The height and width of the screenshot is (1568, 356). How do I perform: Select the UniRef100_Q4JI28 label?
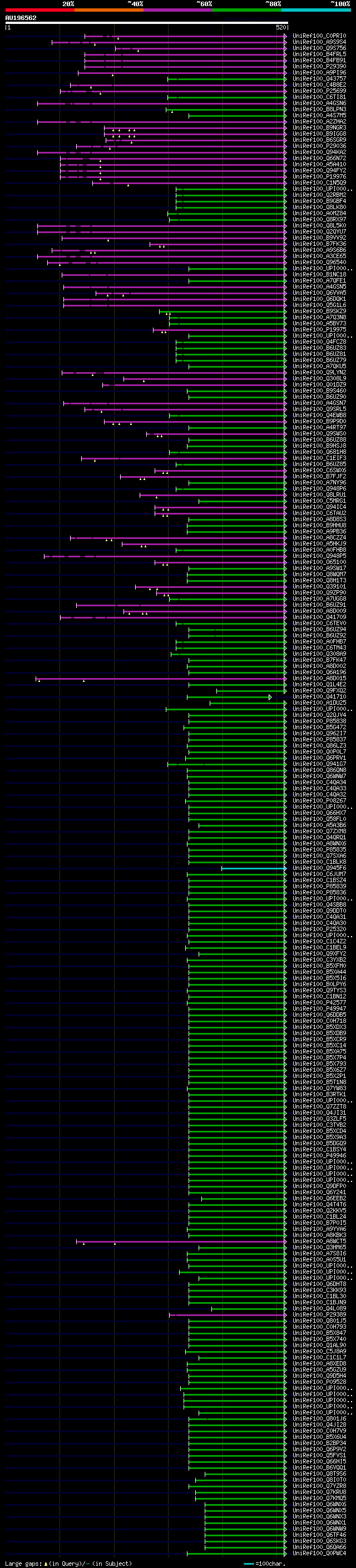pos(319,1424)
